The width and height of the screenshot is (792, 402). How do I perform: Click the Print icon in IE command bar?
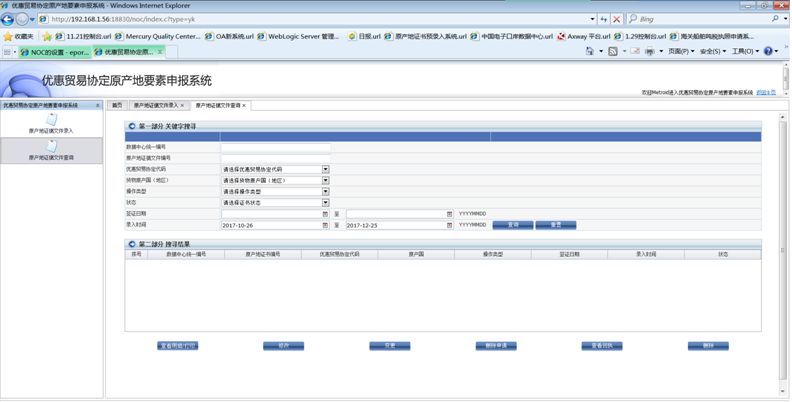point(650,51)
